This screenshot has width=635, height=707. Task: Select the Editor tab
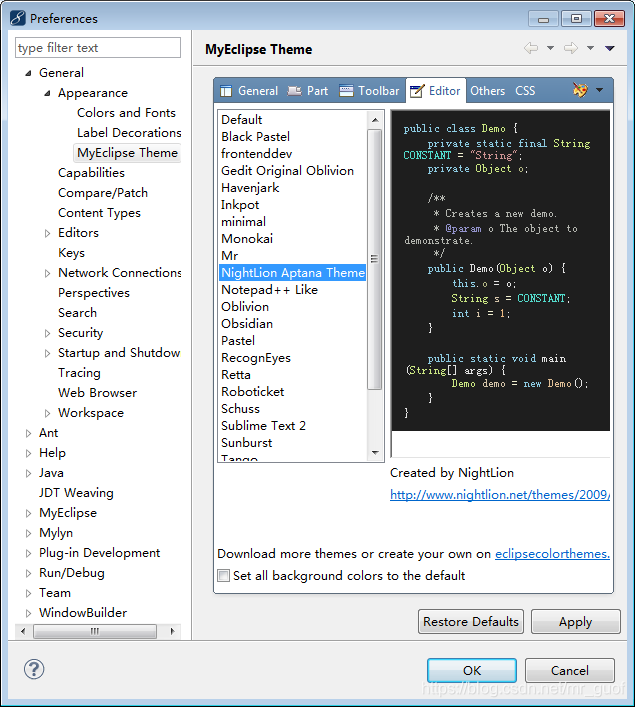click(x=435, y=91)
